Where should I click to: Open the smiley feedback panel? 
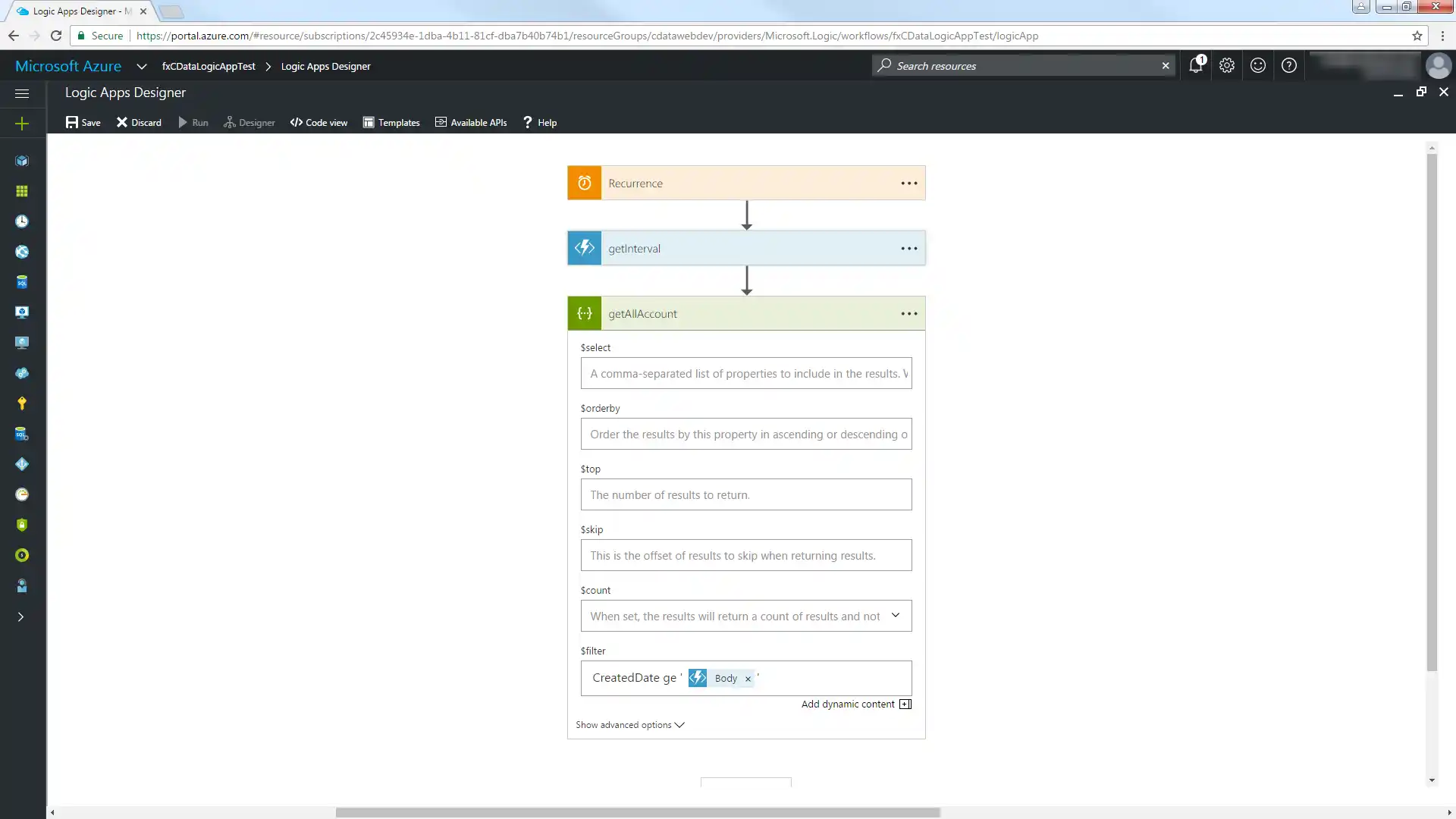(x=1258, y=66)
